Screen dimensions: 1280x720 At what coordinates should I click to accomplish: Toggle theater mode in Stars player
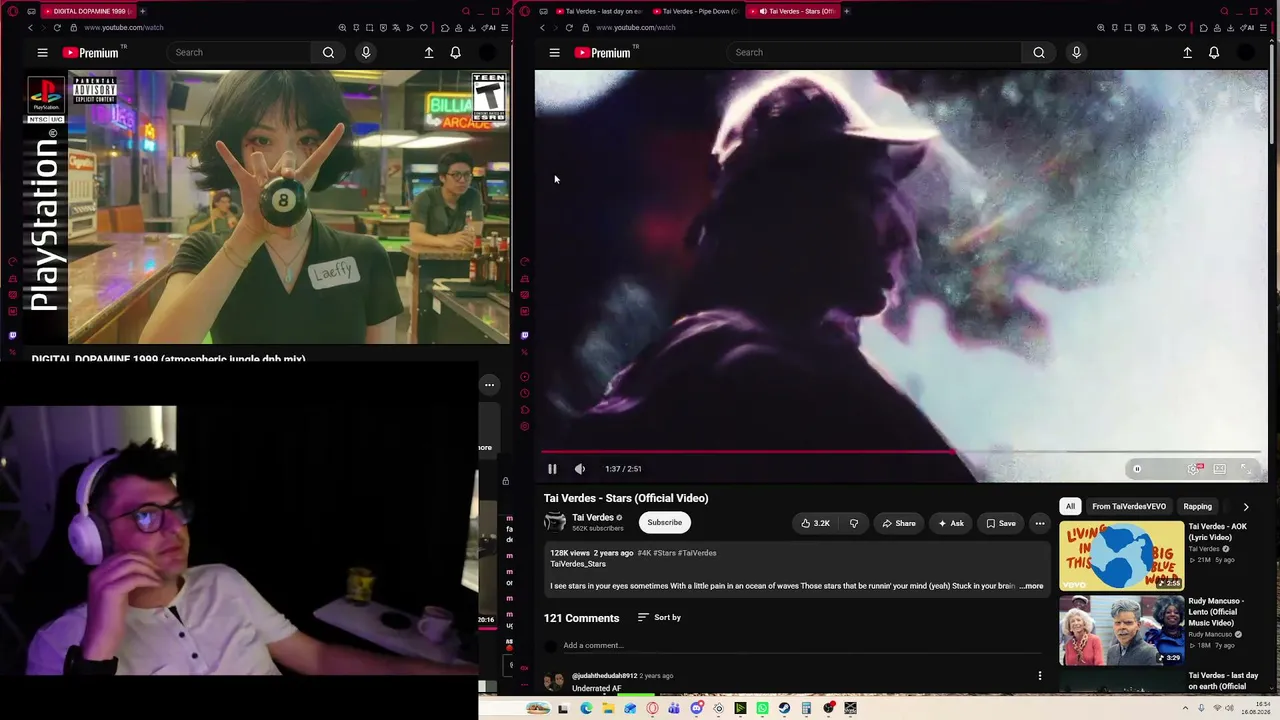1219,469
